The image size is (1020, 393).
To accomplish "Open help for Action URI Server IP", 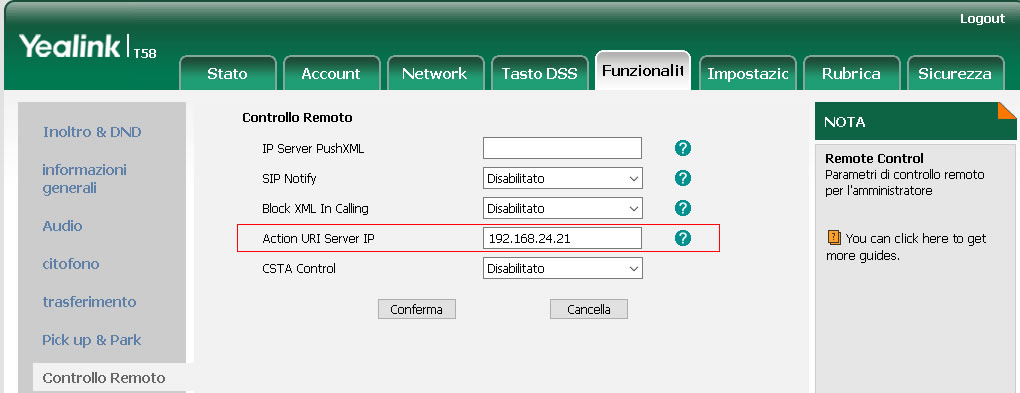I will click(682, 238).
